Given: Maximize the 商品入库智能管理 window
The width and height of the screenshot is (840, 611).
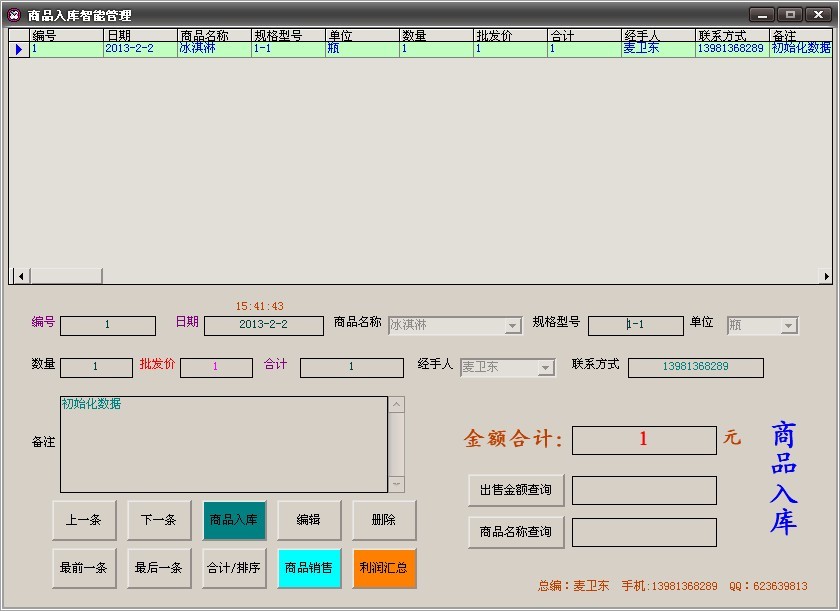Looking at the screenshot, I should point(790,15).
